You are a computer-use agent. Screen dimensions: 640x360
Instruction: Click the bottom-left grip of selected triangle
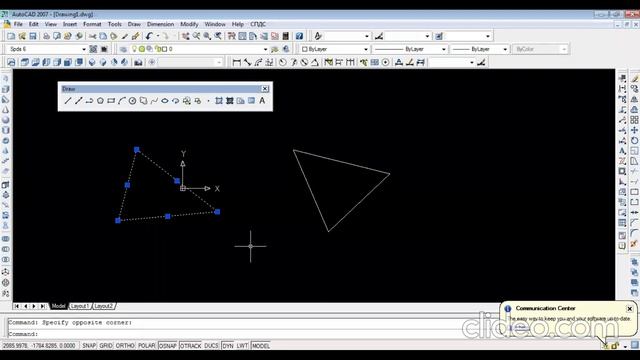pyautogui.click(x=118, y=220)
